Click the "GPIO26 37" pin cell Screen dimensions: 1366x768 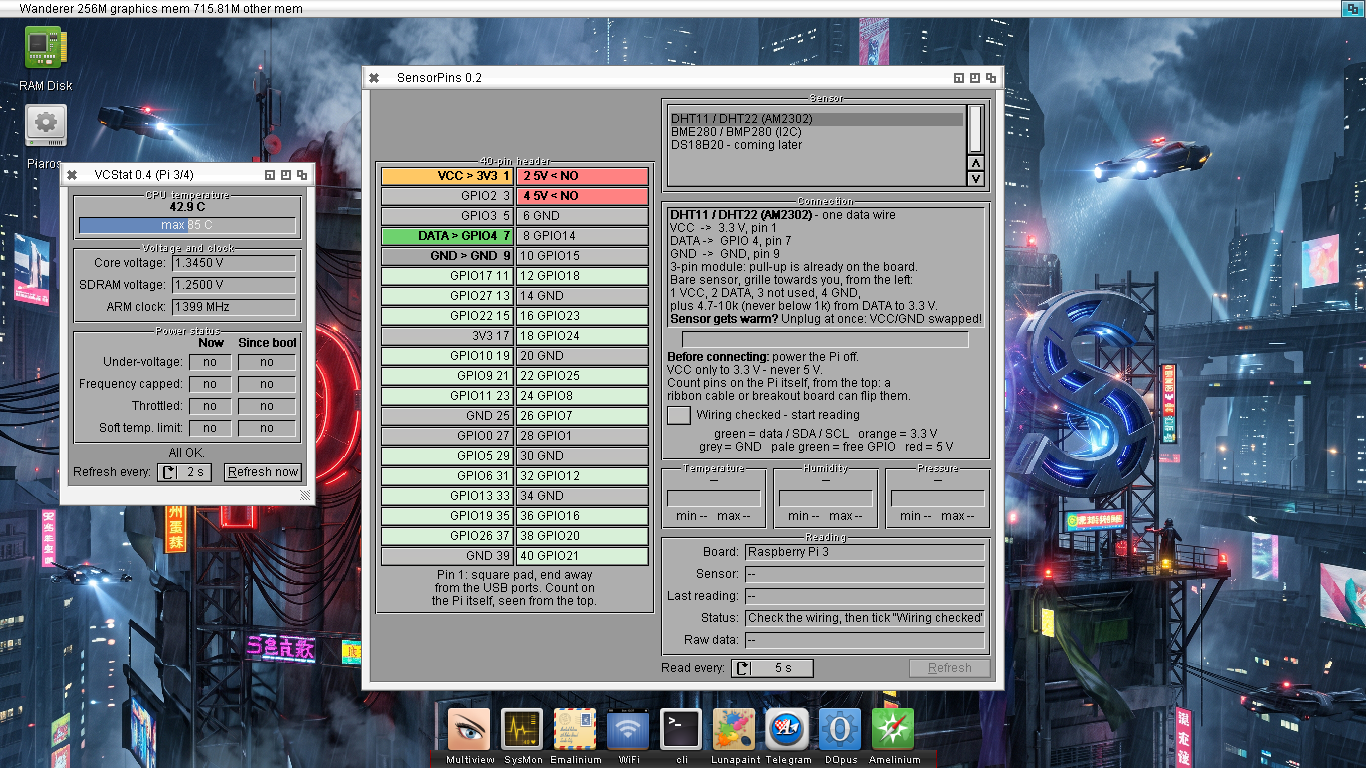tap(447, 536)
